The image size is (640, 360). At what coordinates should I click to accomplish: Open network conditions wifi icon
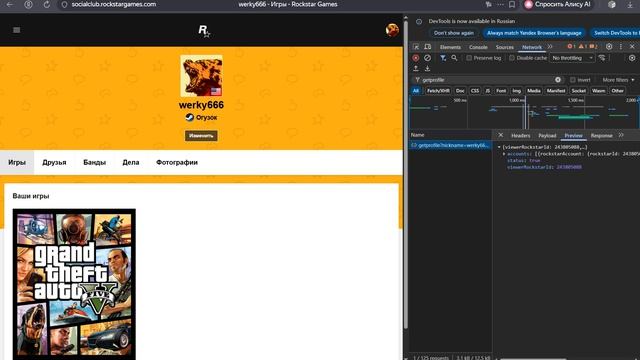click(x=602, y=58)
